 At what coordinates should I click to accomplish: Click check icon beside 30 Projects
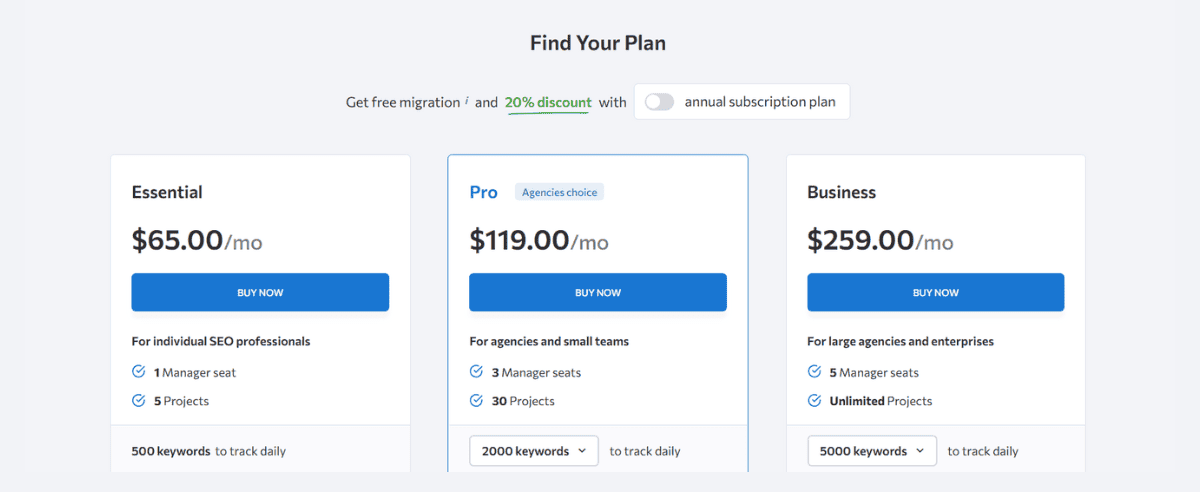(x=477, y=400)
